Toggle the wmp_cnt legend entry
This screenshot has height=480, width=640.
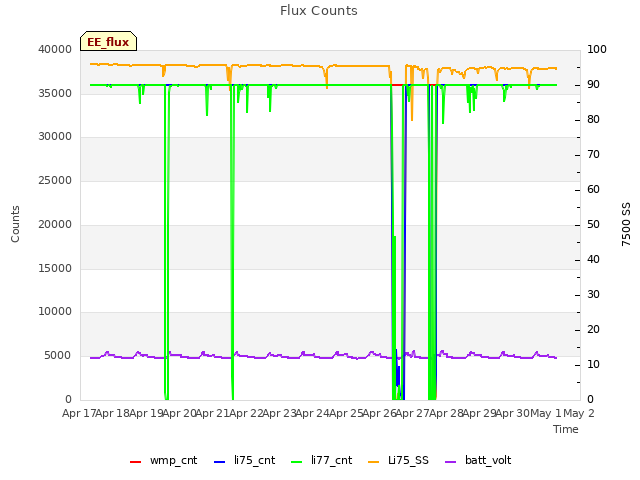[164, 460]
